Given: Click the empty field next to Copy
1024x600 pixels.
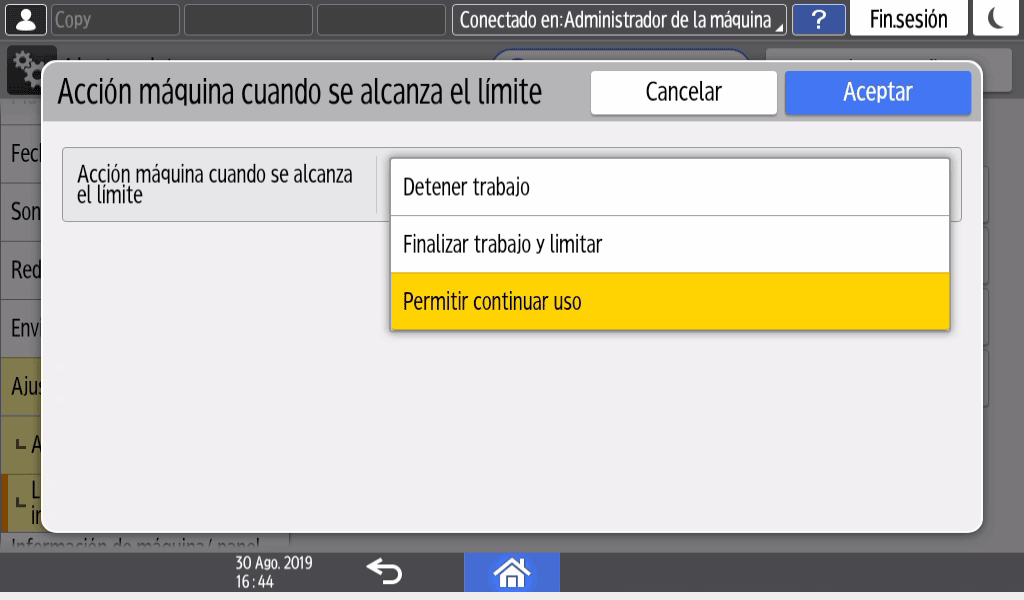Looking at the screenshot, I should coord(248,19).
